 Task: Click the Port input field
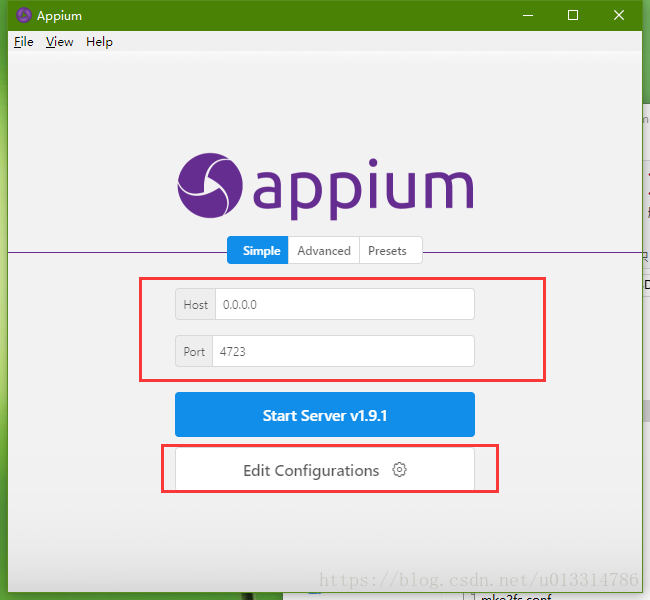coord(343,351)
